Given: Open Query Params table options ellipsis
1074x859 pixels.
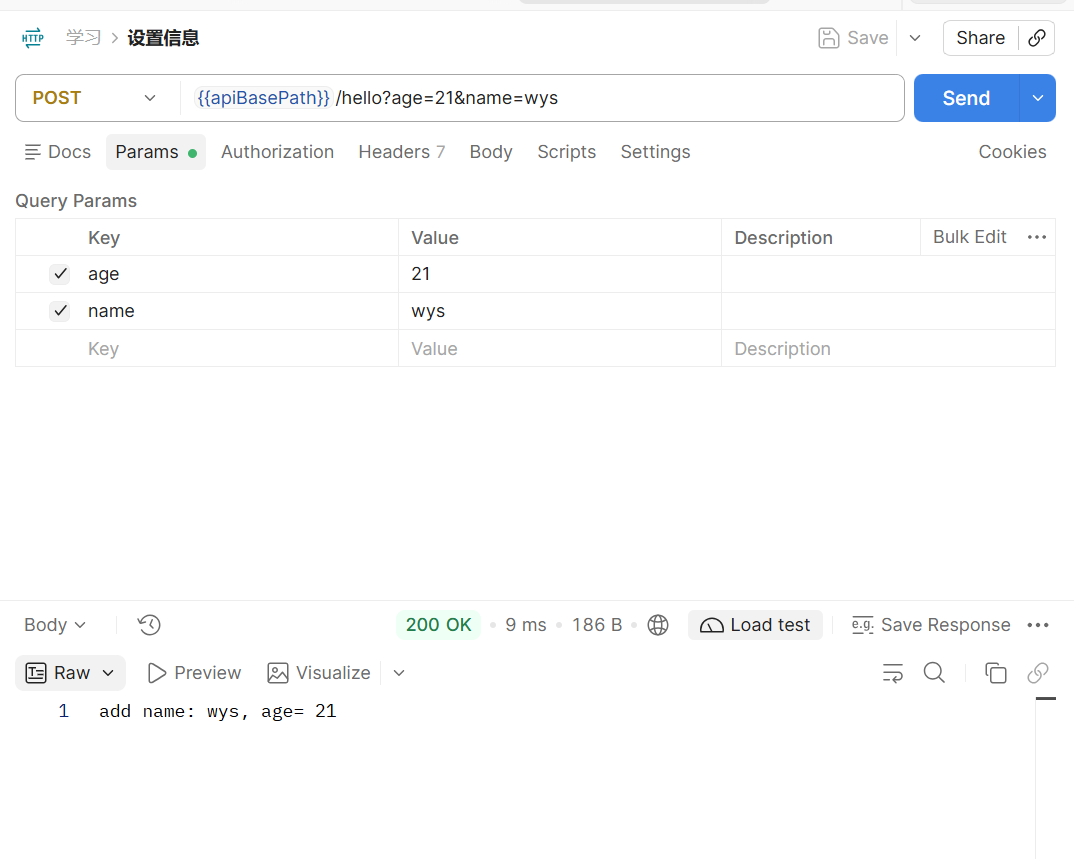Looking at the screenshot, I should pyautogui.click(x=1037, y=237).
